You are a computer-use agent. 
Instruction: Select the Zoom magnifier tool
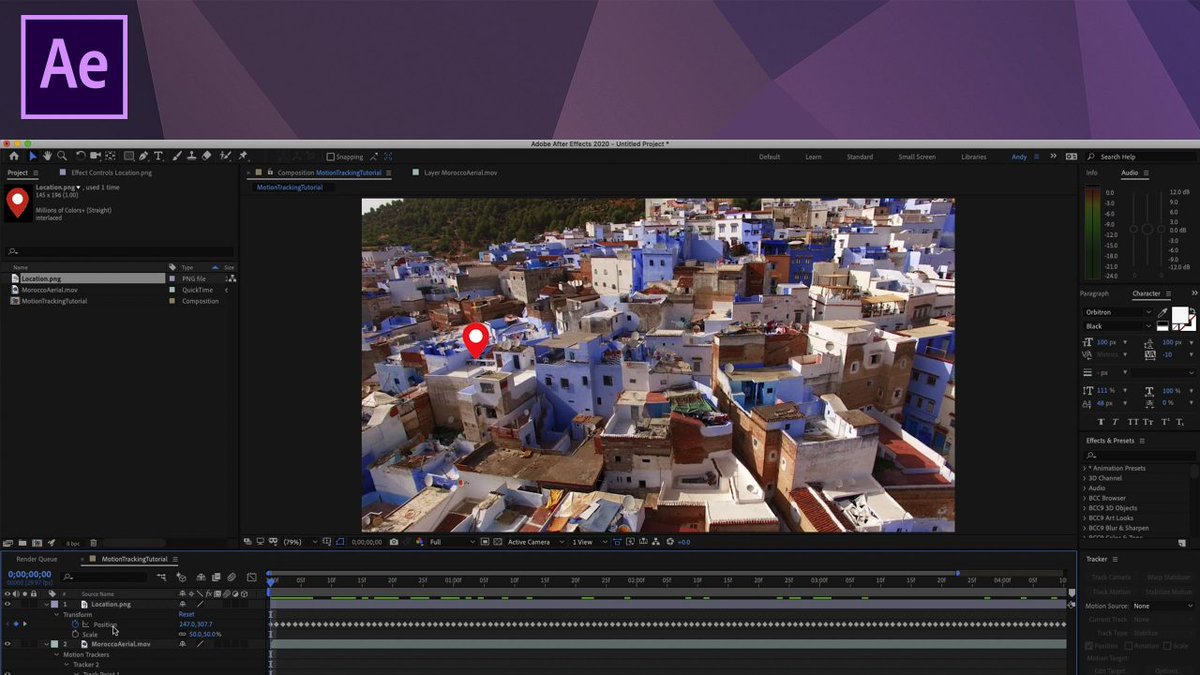click(x=61, y=157)
